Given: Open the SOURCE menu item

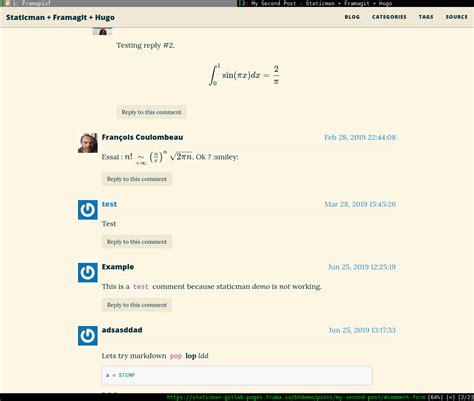Looking at the screenshot, I should (x=456, y=17).
